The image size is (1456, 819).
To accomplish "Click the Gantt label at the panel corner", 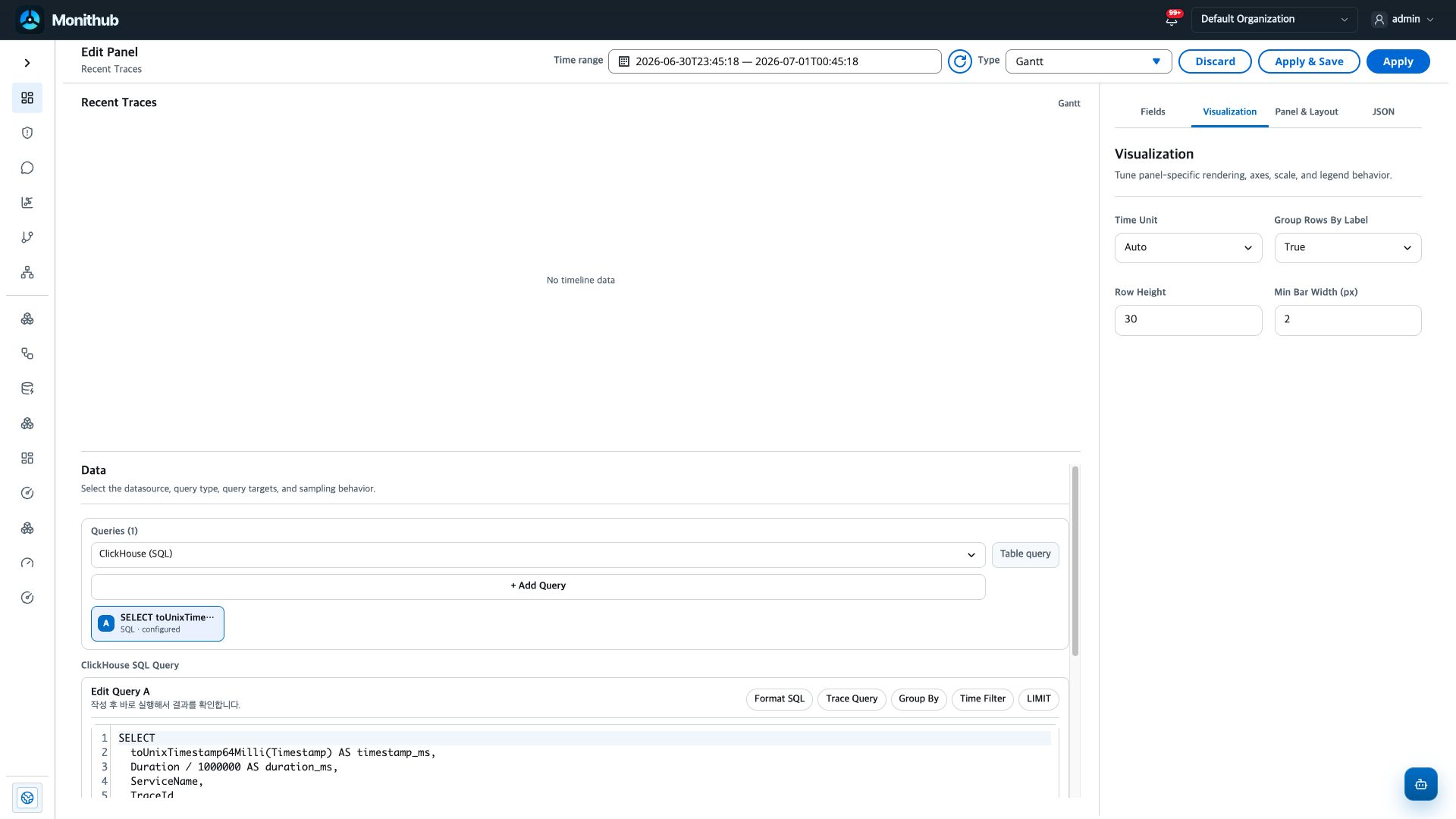I will pyautogui.click(x=1069, y=103).
